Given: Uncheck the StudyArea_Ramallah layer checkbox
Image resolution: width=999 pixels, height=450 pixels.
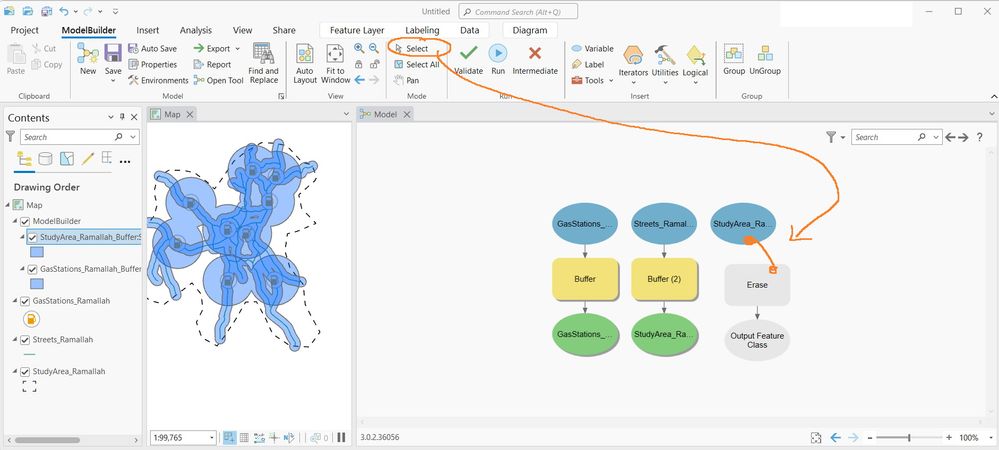Looking at the screenshot, I should (25, 372).
